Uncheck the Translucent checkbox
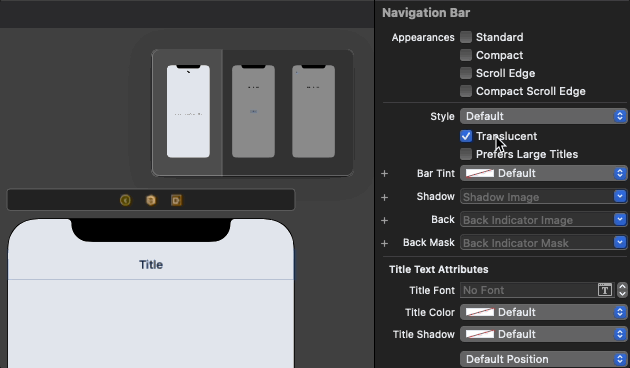Image resolution: width=630 pixels, height=368 pixels. (x=466, y=136)
